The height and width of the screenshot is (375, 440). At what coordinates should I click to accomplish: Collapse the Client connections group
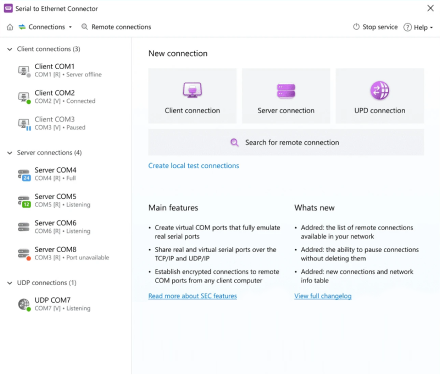(10, 49)
